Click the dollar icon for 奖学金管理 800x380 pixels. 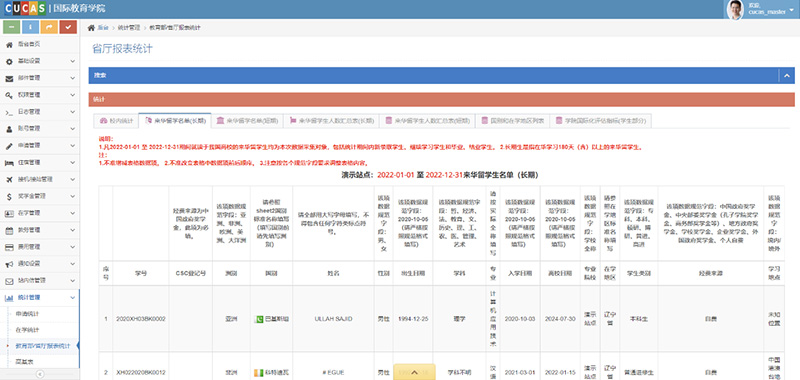coord(9,196)
